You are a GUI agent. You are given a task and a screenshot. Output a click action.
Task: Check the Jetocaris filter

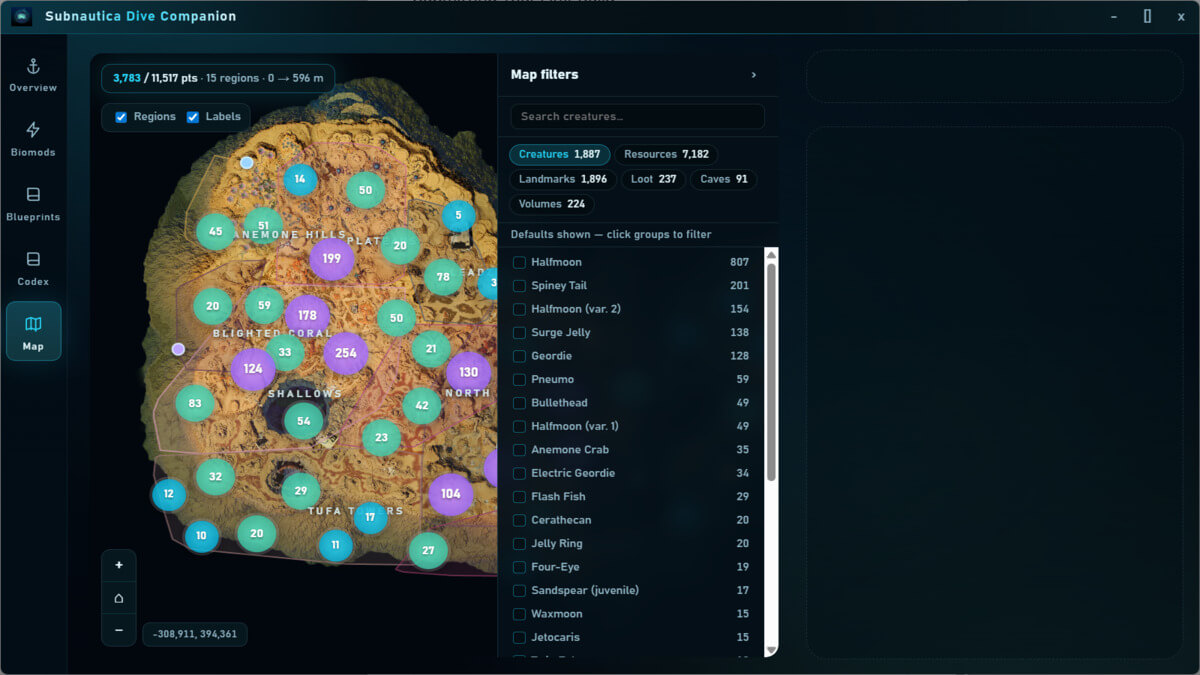pyautogui.click(x=519, y=638)
